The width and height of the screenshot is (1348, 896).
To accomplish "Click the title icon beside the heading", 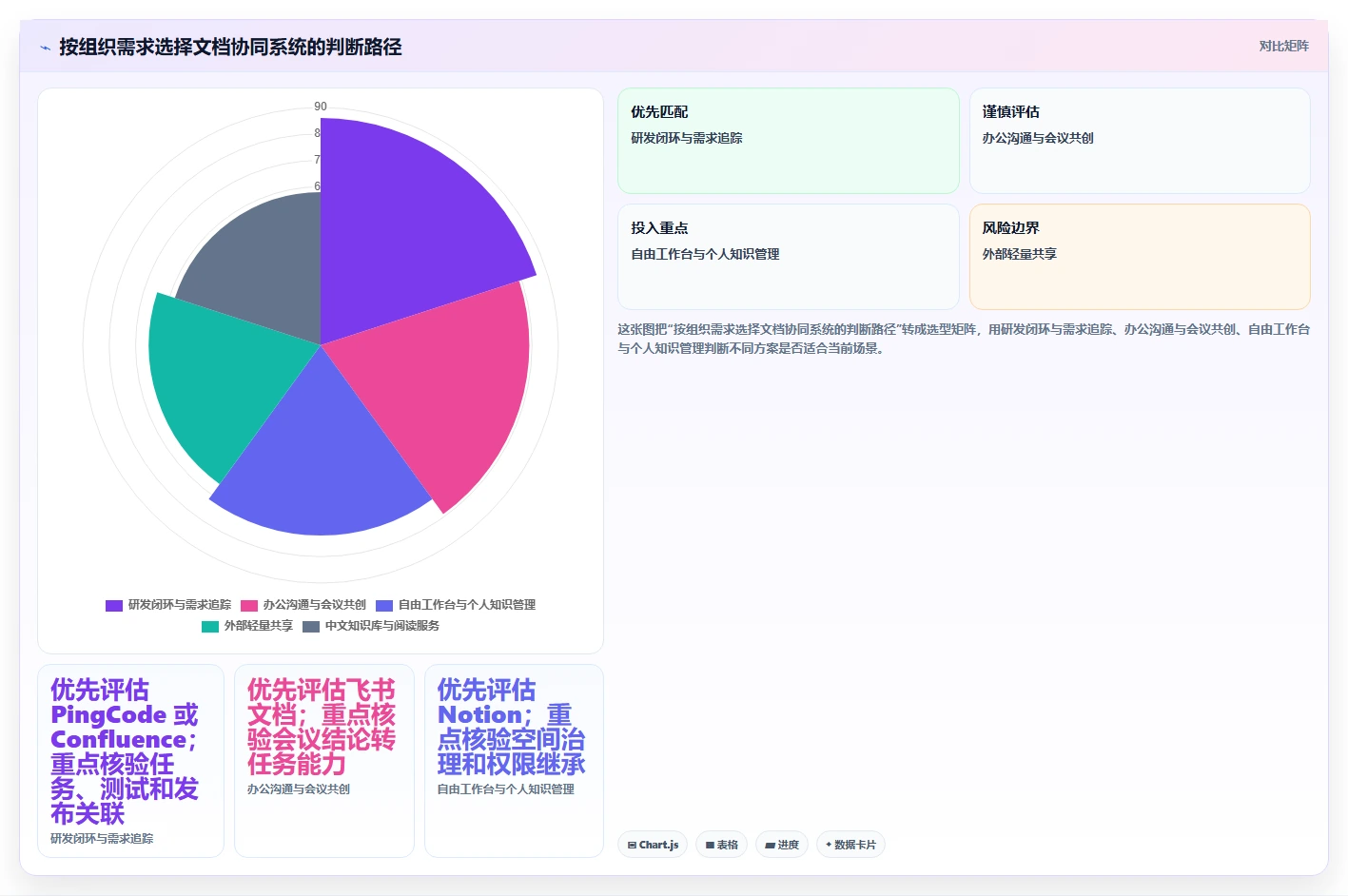I will click(45, 48).
